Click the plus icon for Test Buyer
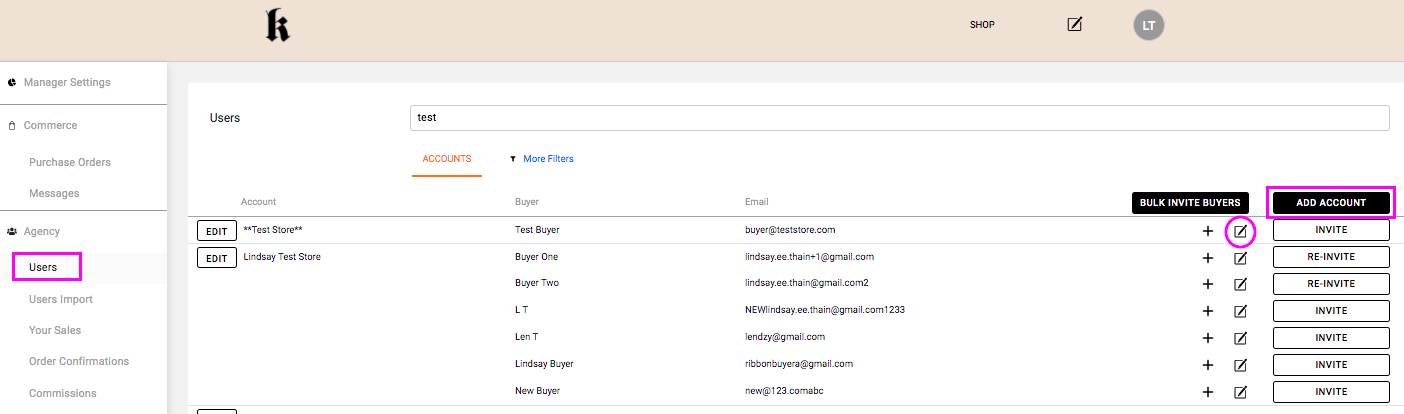This screenshot has height=414, width=1404. [x=1207, y=230]
